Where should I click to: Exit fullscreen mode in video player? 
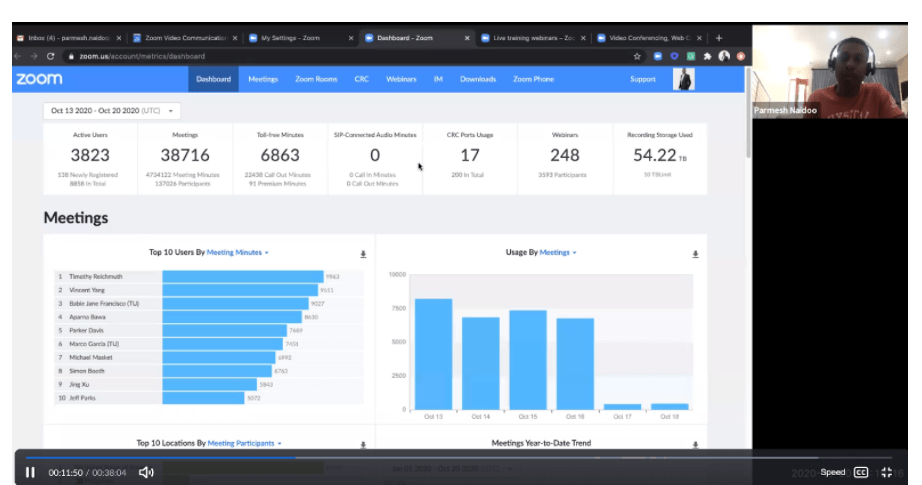point(886,472)
